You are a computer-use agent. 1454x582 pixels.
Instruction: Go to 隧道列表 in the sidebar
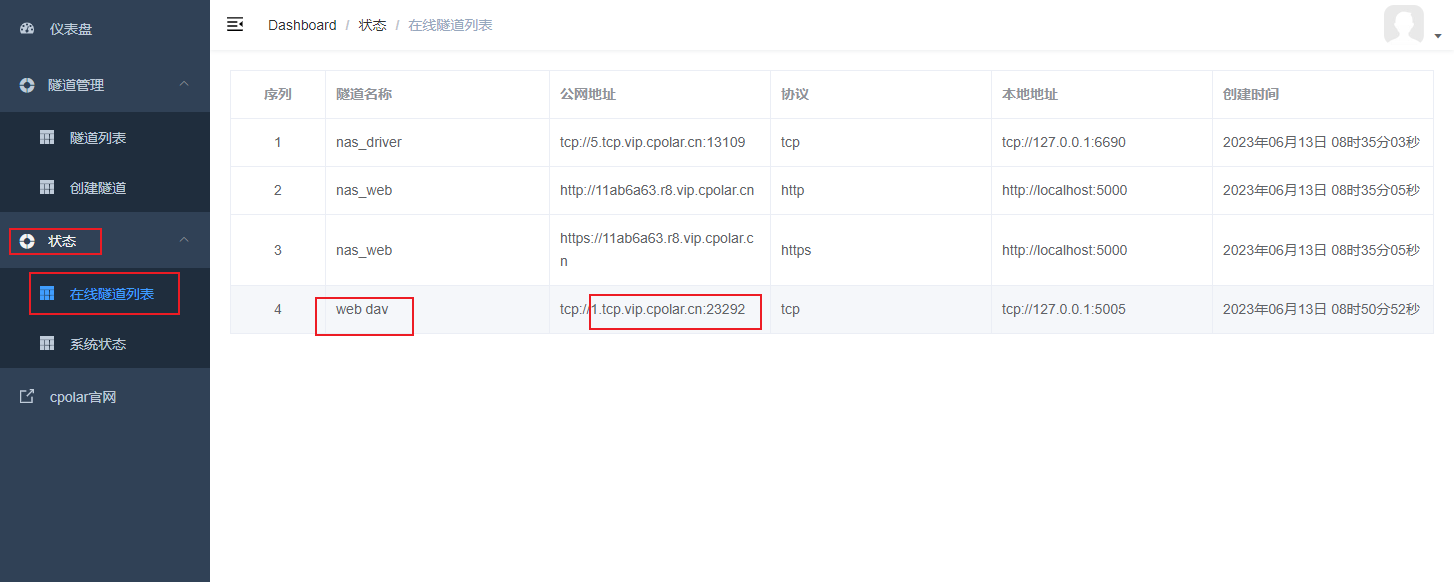[98, 138]
